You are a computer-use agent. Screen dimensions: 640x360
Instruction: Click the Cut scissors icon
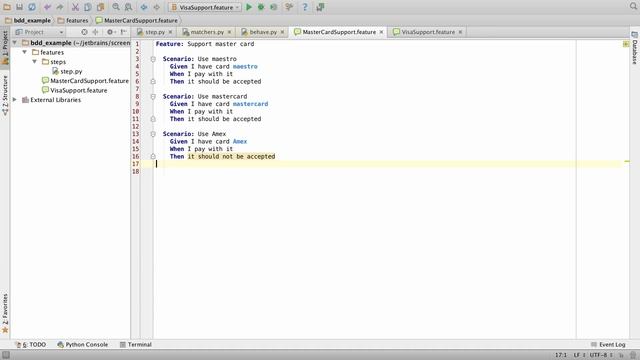[x=75, y=7]
